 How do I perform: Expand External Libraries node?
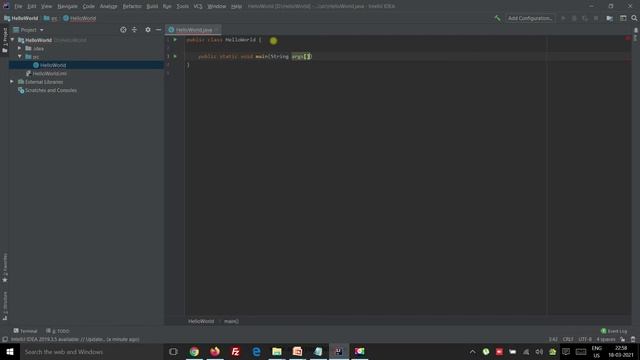[x=12, y=82]
